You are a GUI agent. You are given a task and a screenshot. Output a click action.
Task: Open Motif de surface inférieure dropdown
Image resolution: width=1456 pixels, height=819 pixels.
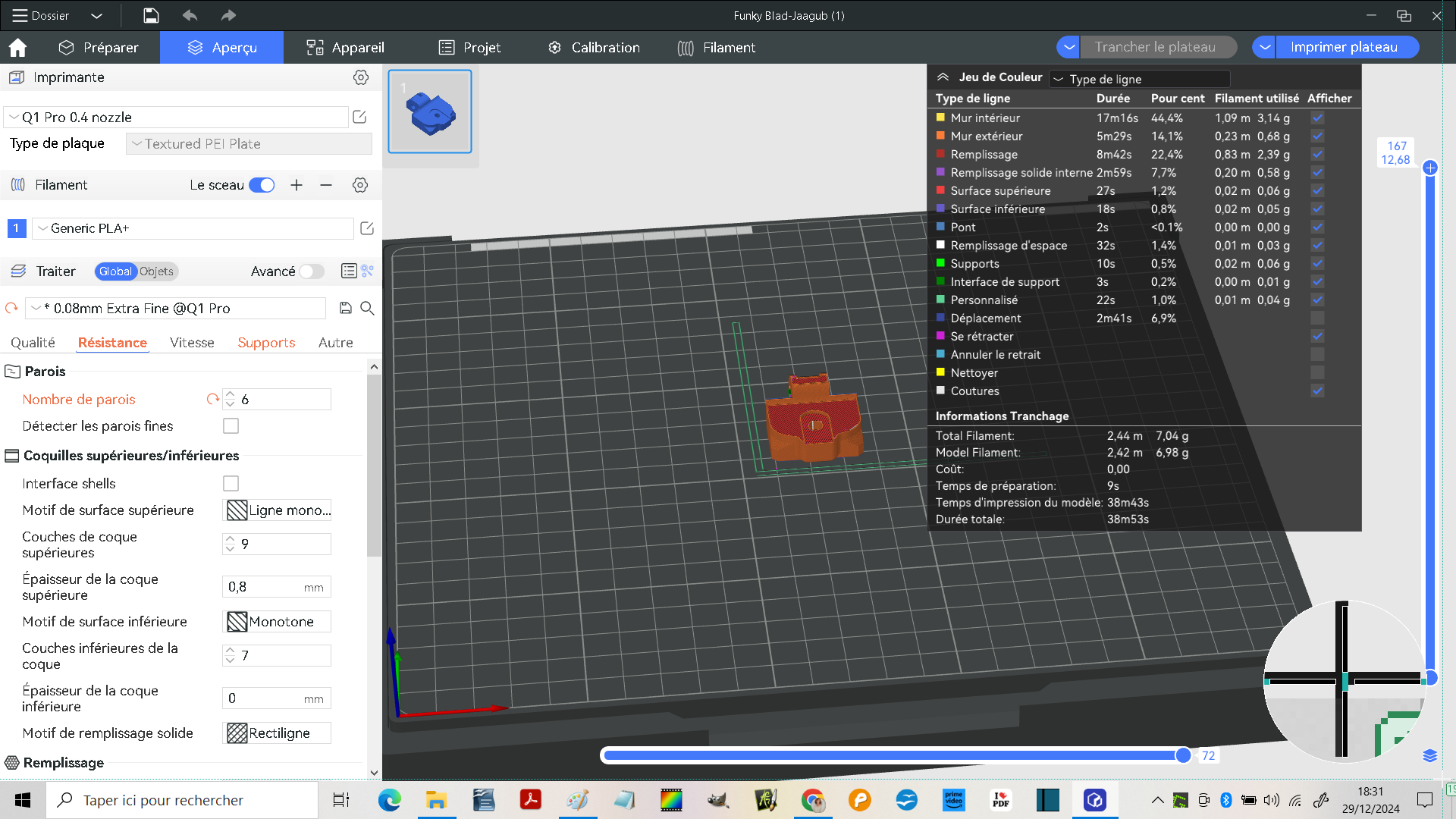(277, 622)
